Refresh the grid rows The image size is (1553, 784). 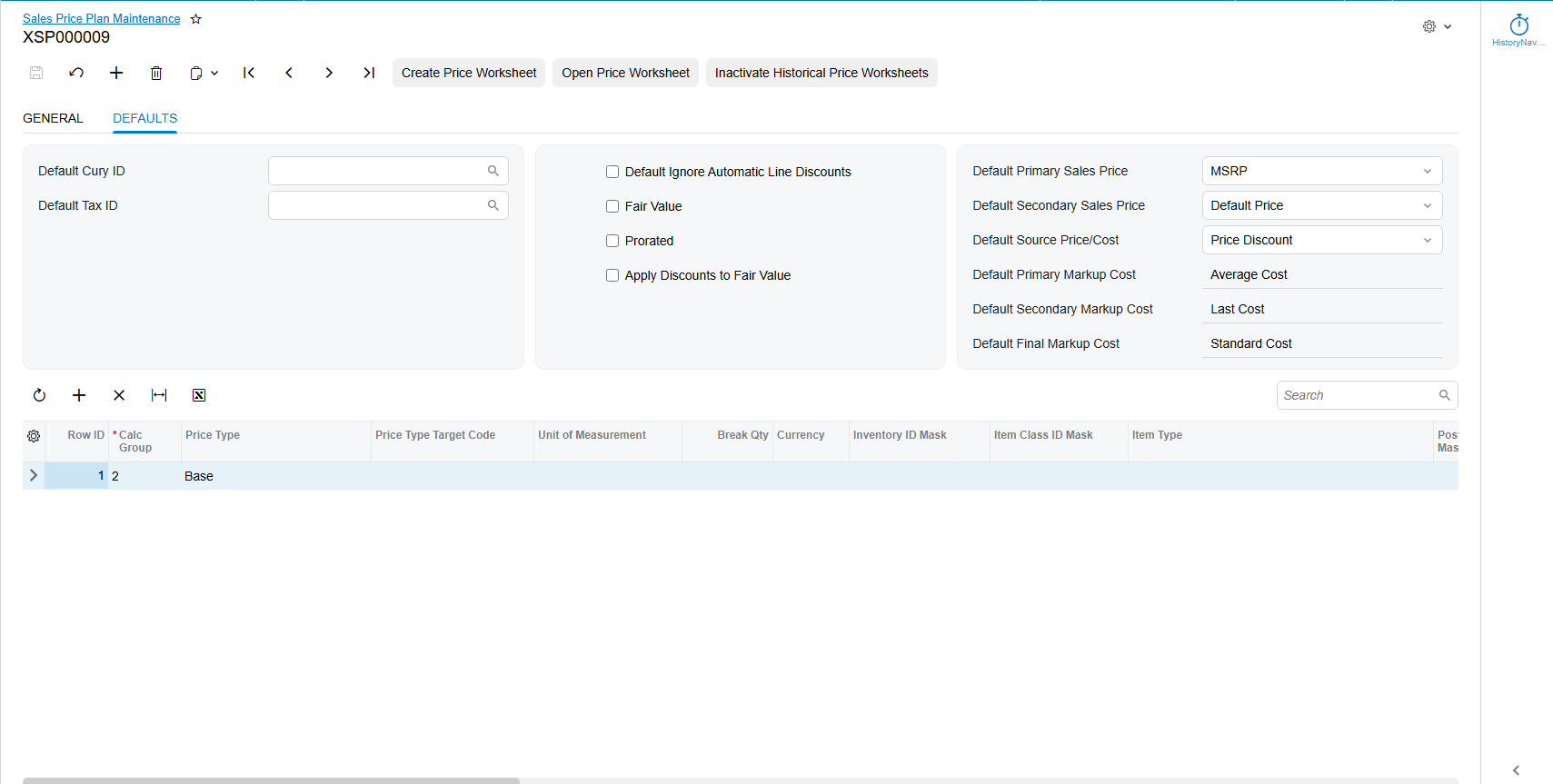click(39, 395)
